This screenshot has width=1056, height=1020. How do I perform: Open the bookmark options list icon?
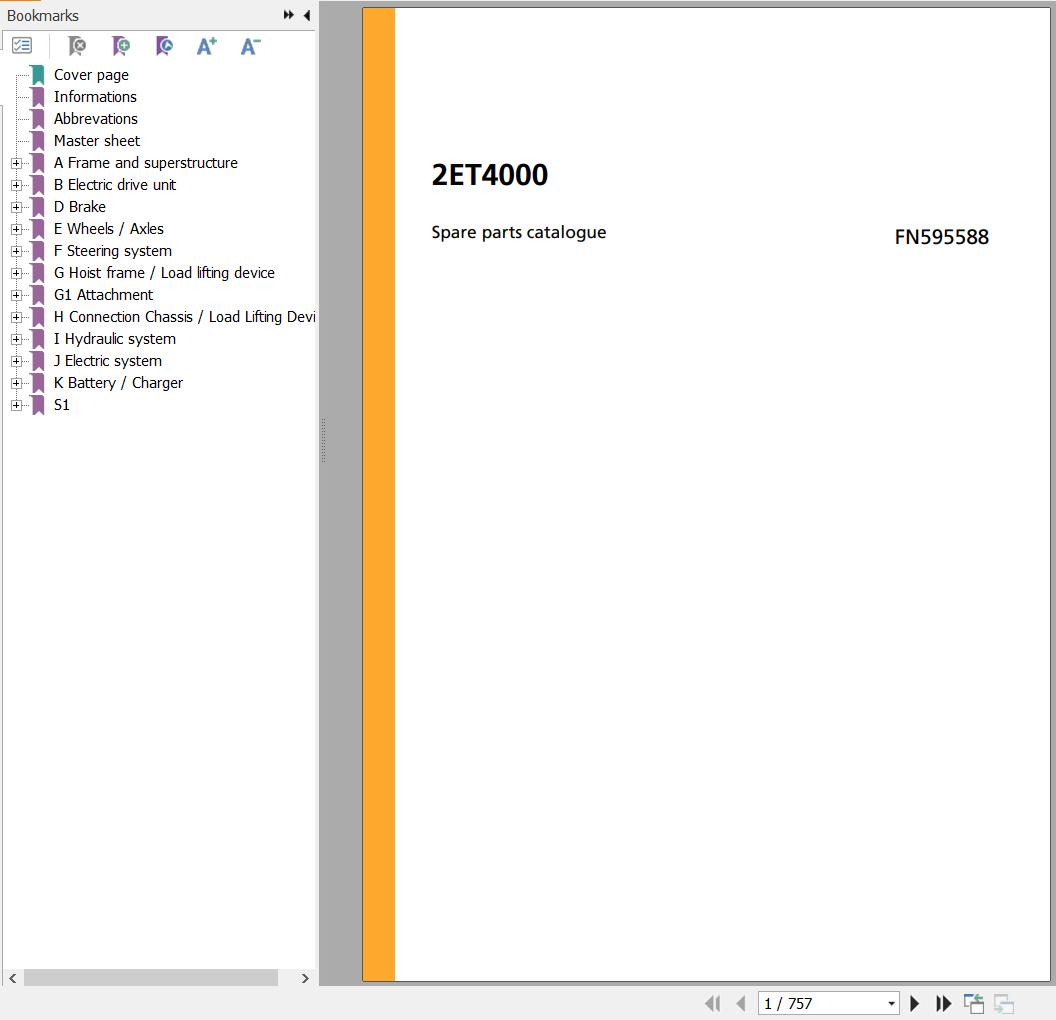[x=22, y=46]
